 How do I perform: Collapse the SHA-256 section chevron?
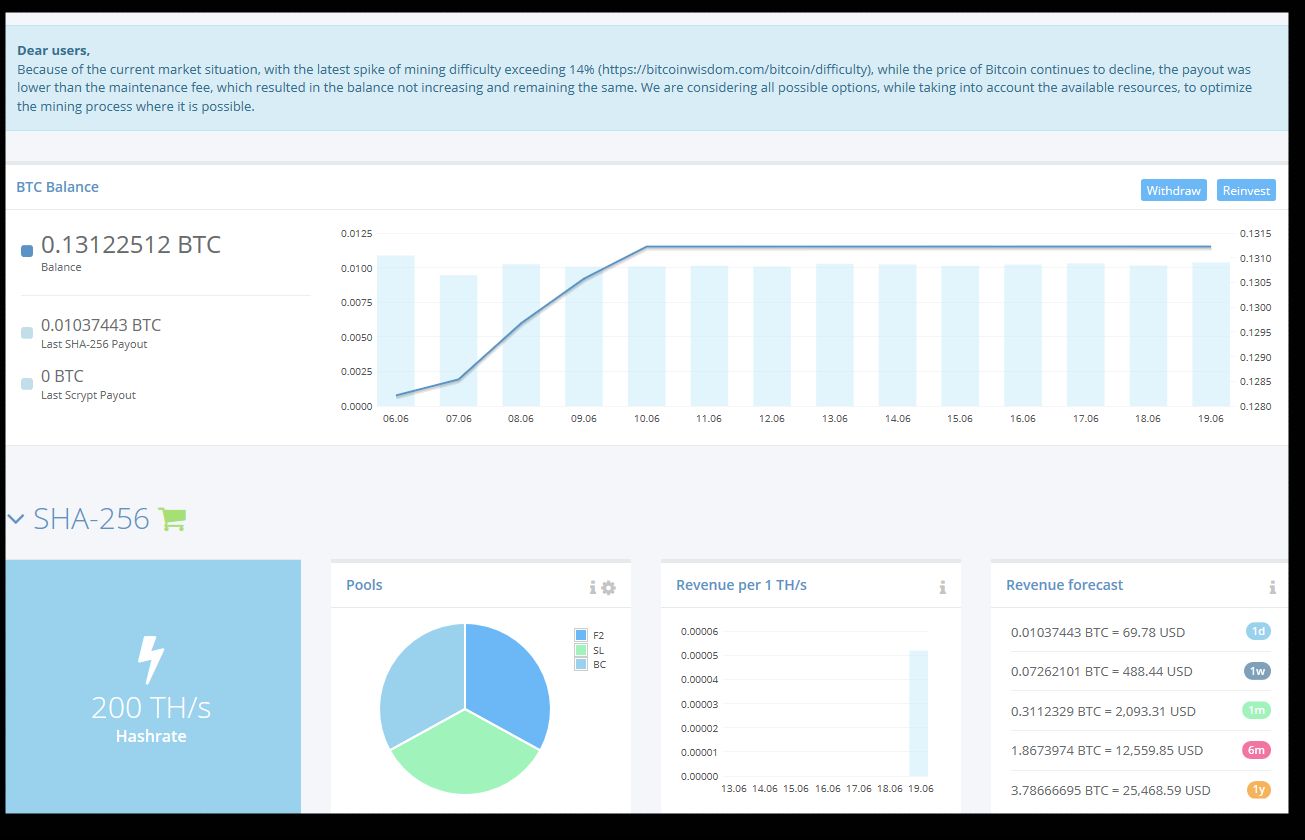coord(16,519)
